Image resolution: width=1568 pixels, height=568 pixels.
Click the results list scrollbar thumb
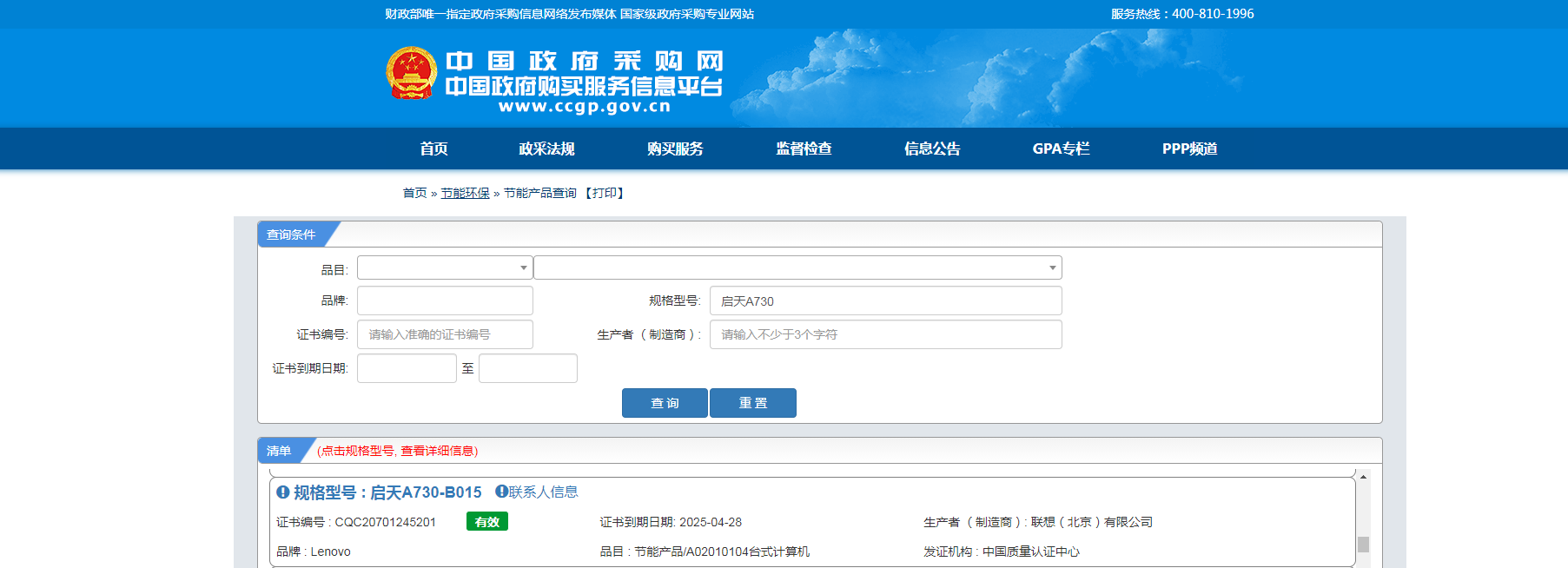tap(1363, 545)
